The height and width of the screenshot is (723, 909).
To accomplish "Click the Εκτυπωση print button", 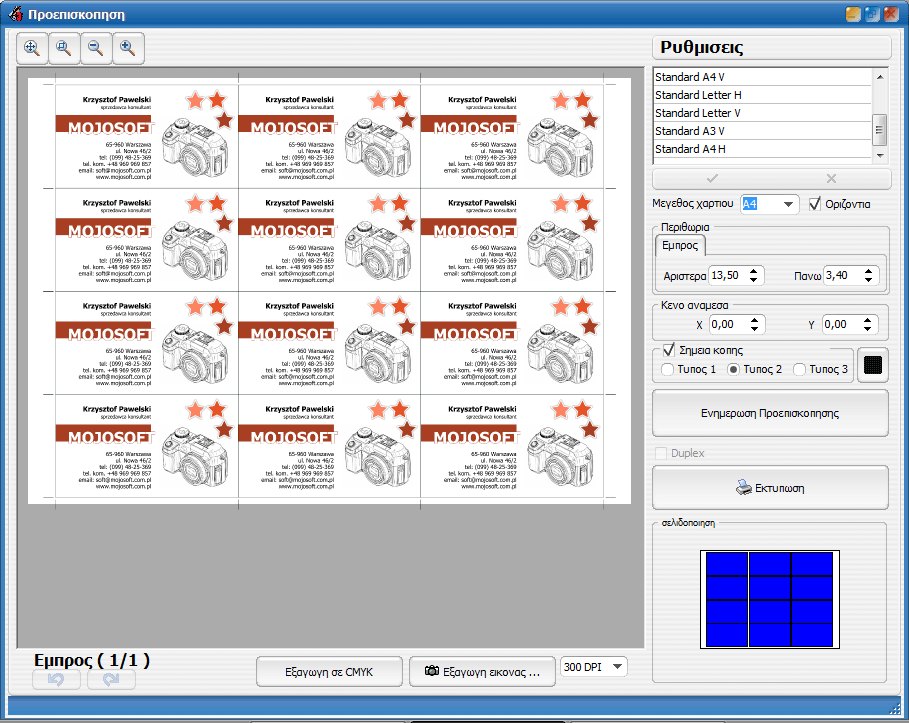I will (770, 488).
